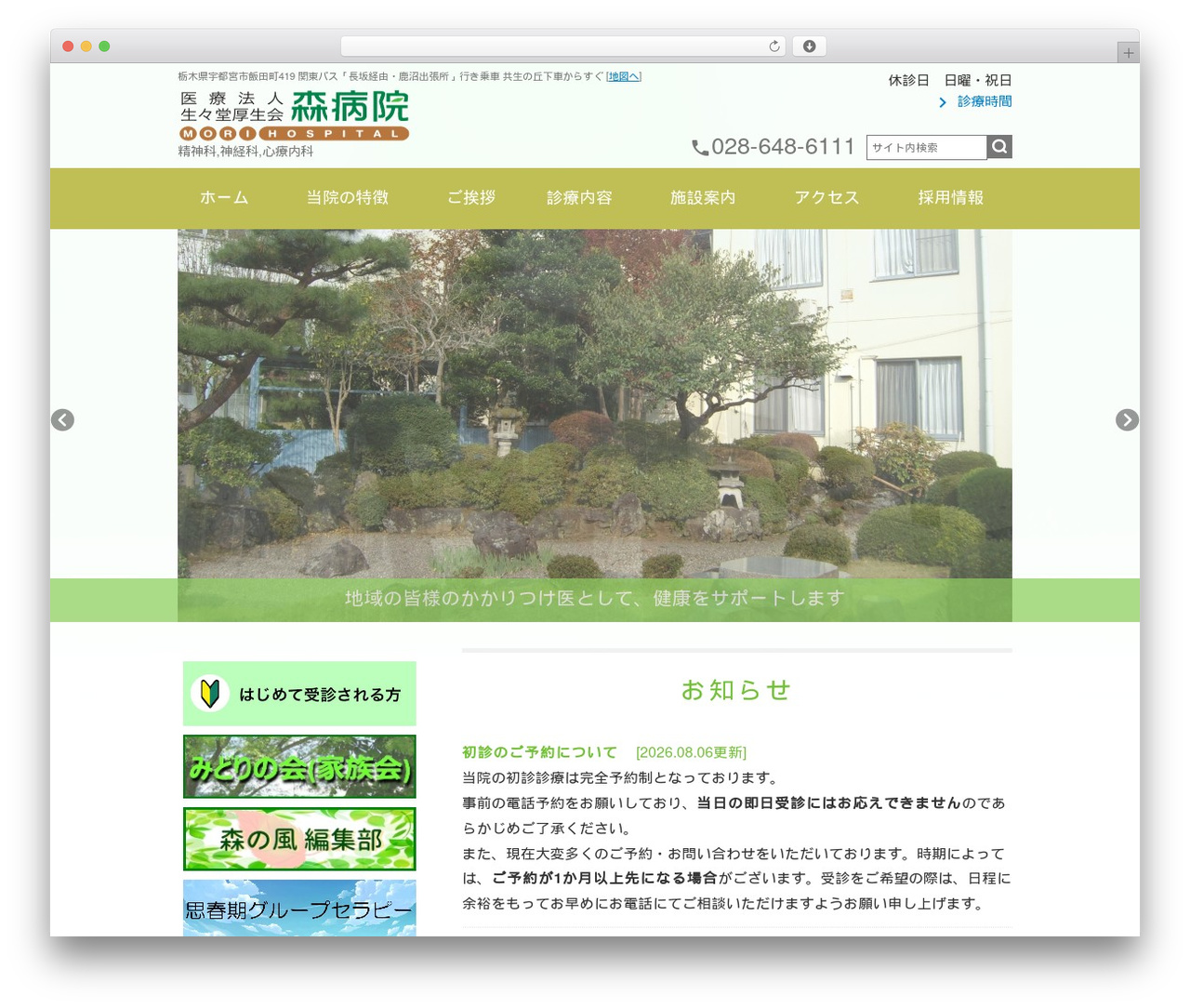Click the browser address bar
This screenshot has height=1008, width=1190.
(563, 46)
